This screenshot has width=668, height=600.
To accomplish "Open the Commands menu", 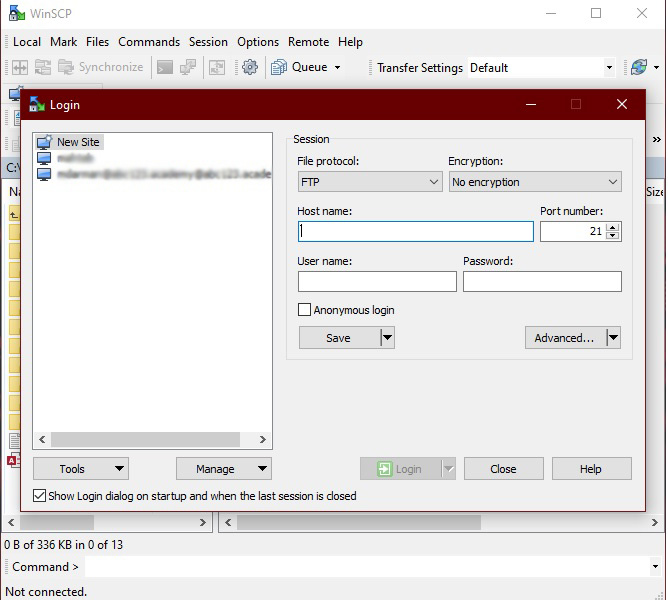I will (x=149, y=42).
